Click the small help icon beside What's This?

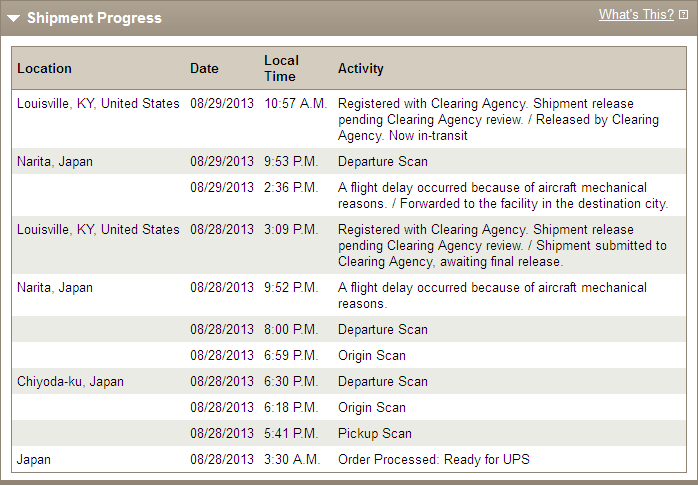click(683, 15)
